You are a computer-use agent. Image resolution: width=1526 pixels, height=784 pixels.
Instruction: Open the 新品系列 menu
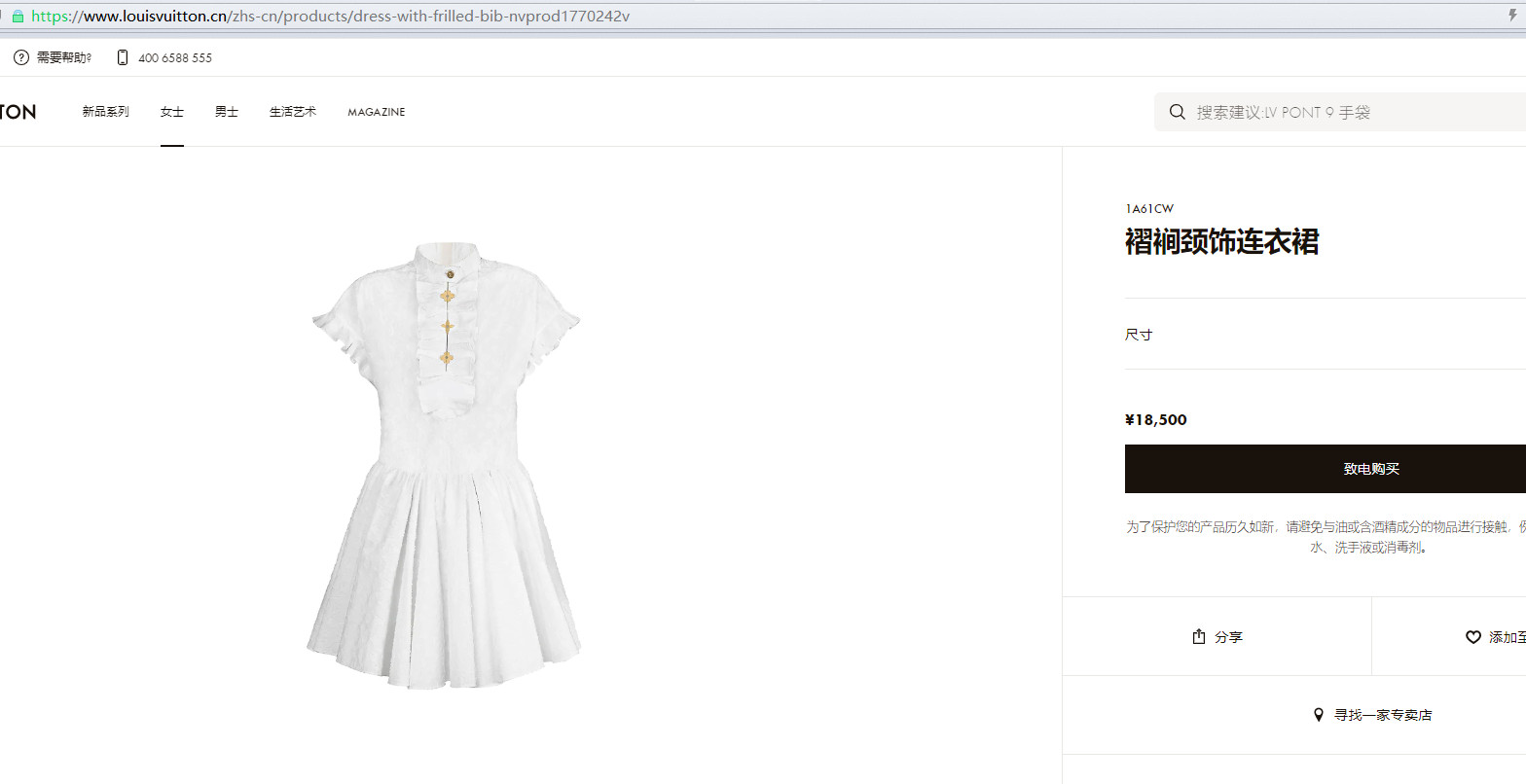[105, 112]
